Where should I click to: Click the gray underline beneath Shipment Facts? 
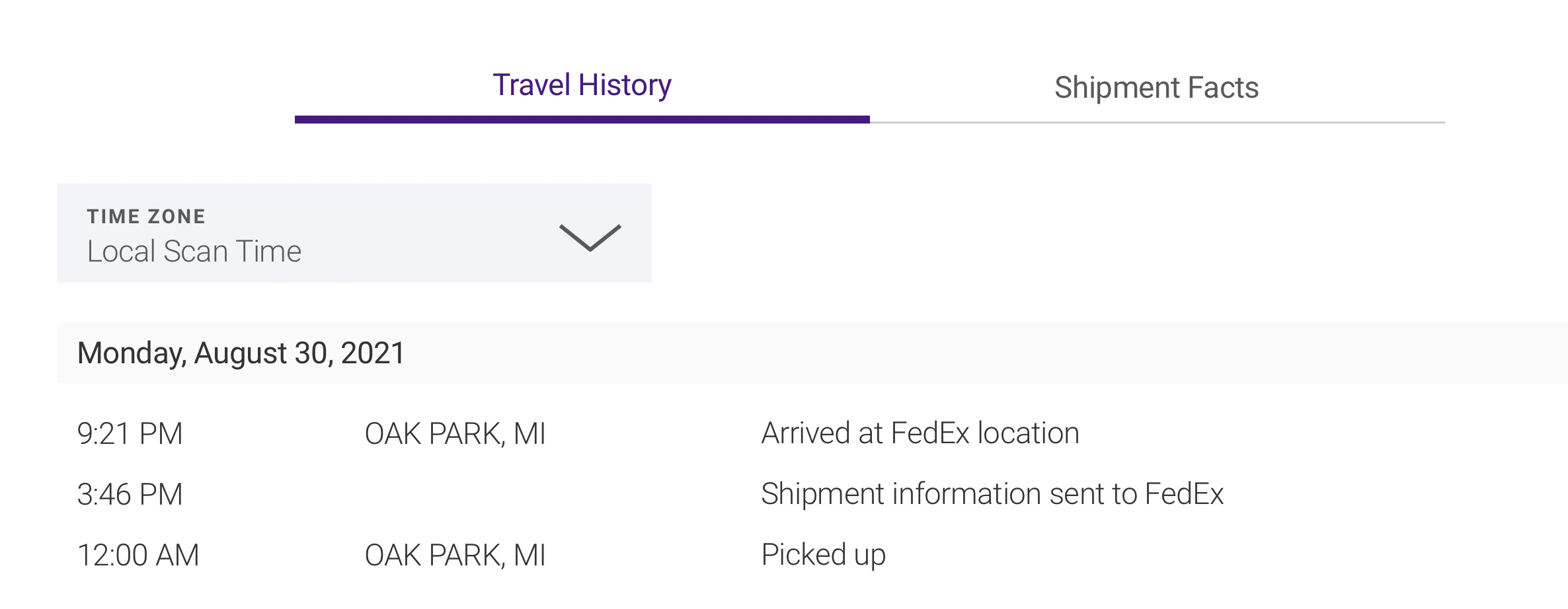[x=1157, y=122]
